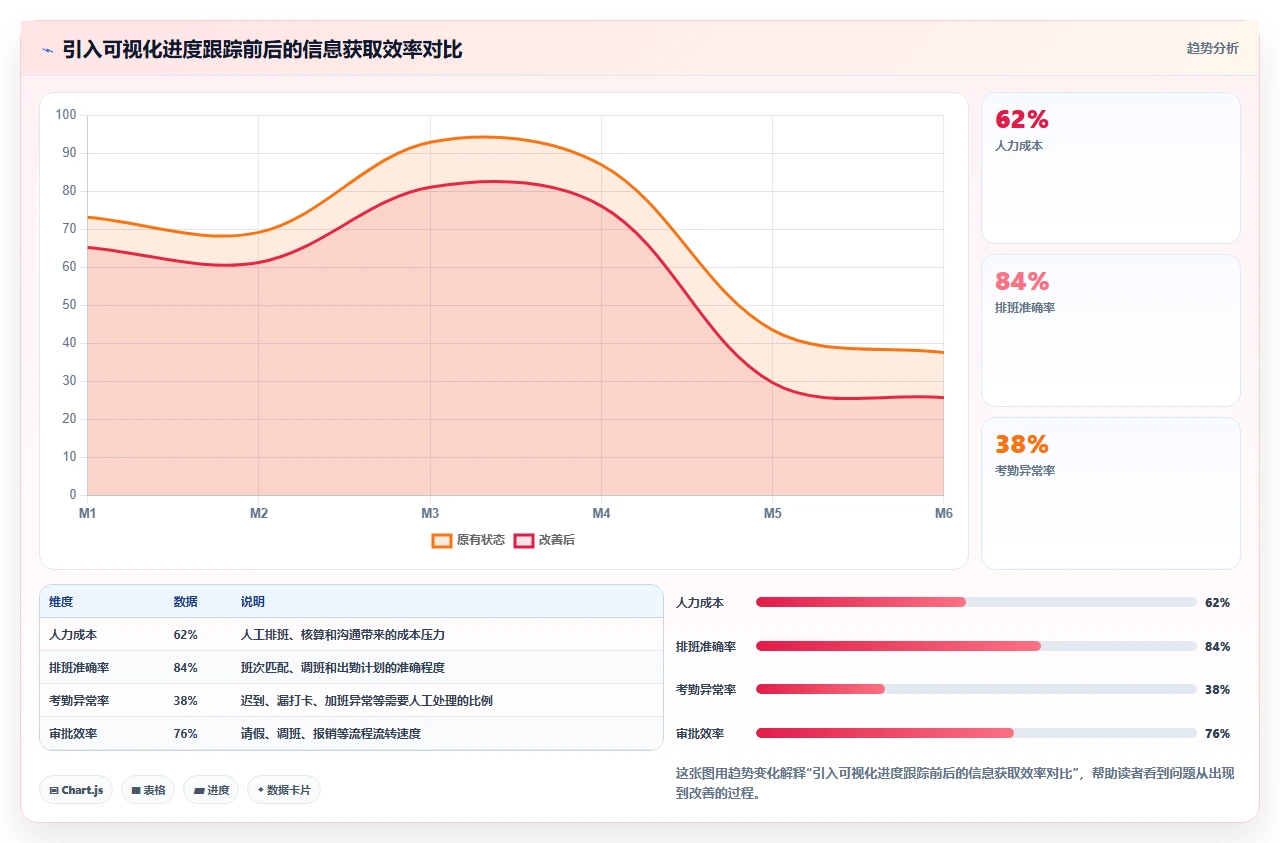Click the 人力成本 progress bar

pyautogui.click(x=976, y=602)
